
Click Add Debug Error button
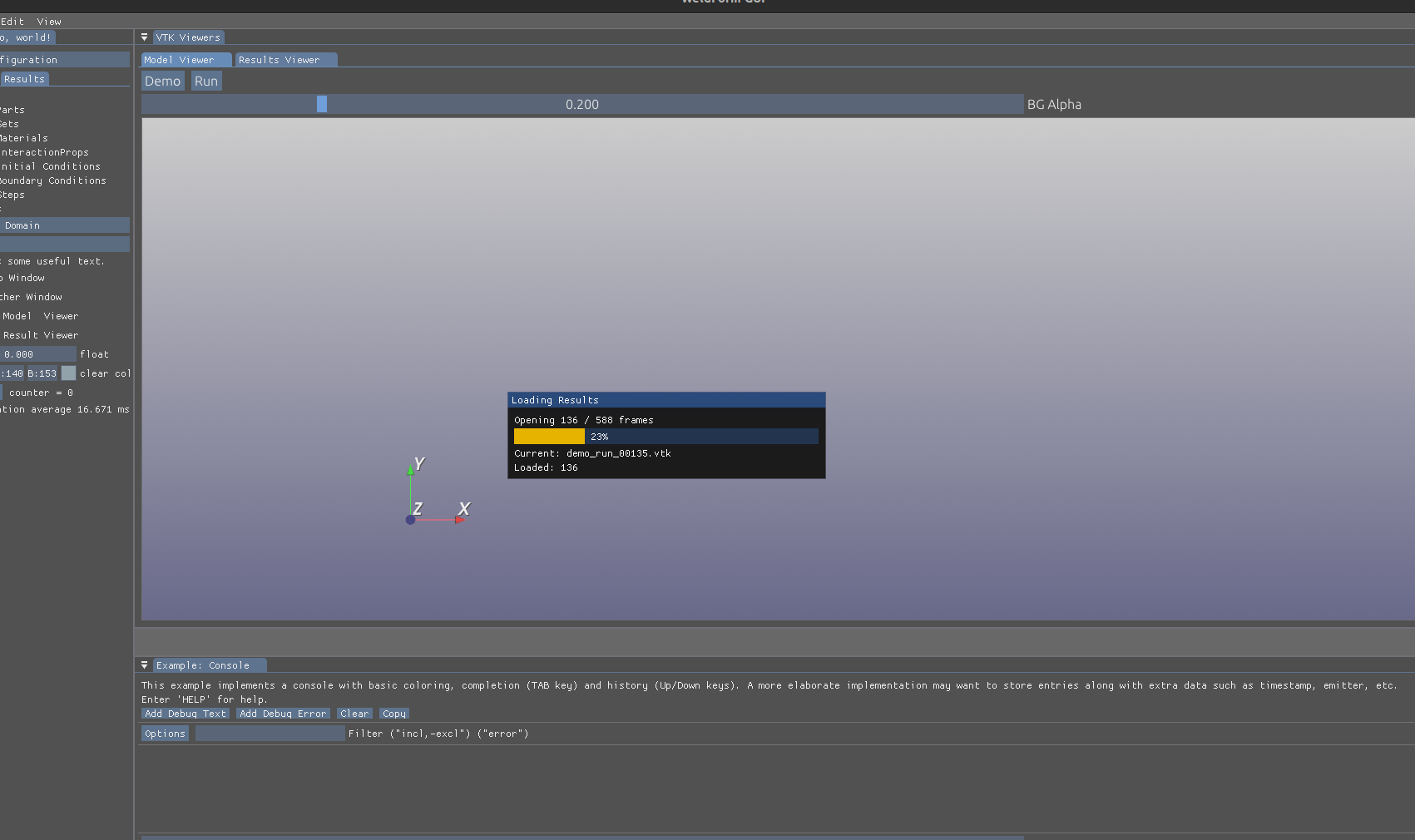(283, 714)
